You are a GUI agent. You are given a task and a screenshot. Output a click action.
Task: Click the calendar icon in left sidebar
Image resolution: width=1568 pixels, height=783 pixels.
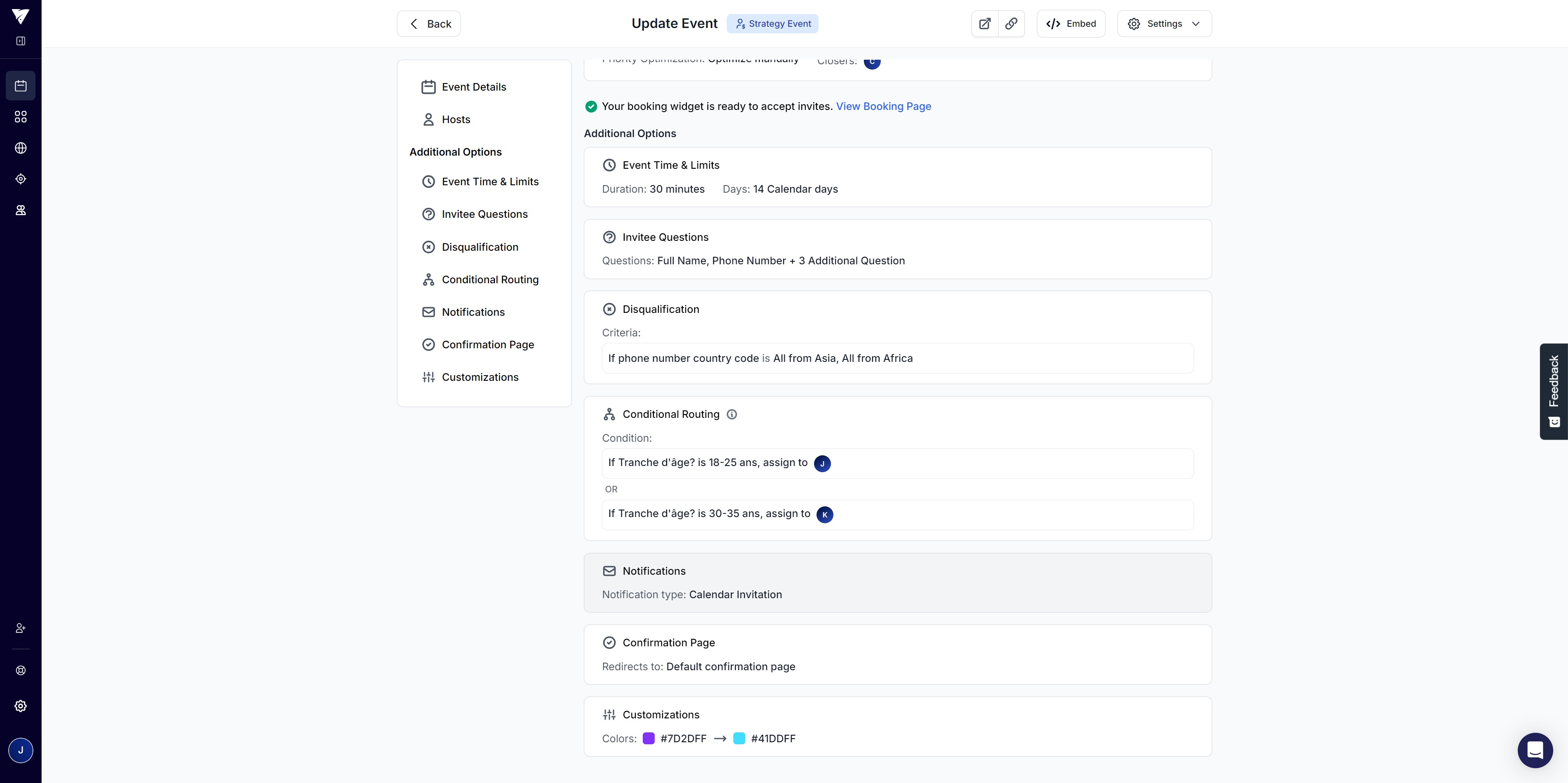(x=21, y=86)
